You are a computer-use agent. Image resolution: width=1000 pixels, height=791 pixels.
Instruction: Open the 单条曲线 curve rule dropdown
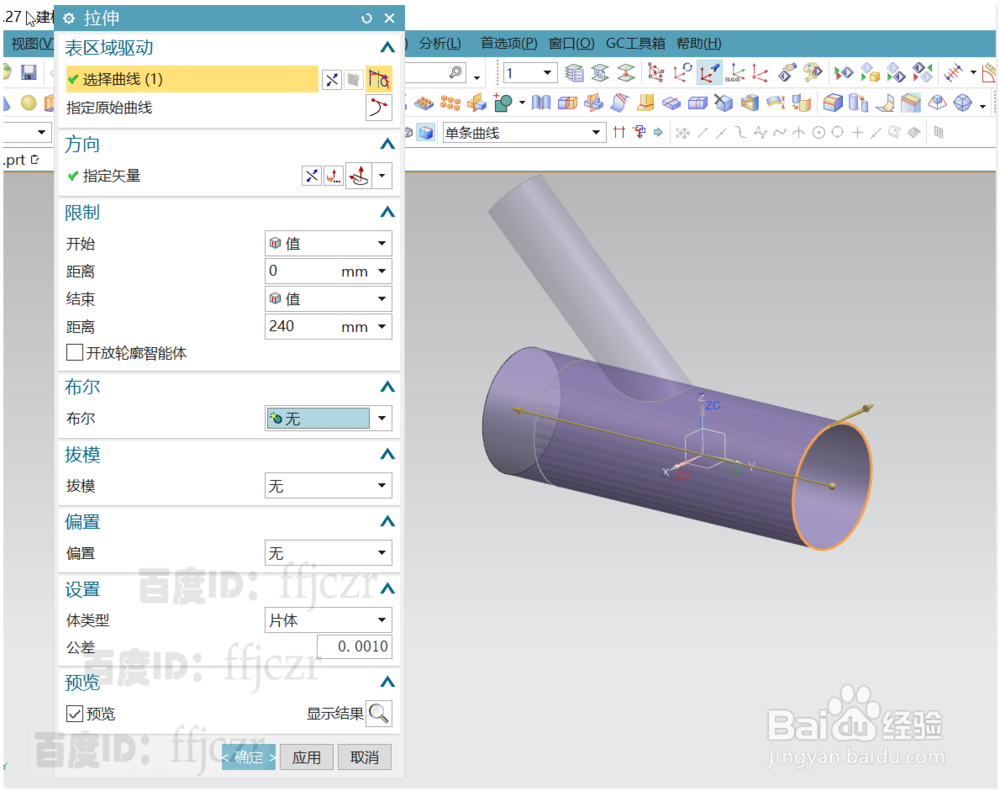(524, 133)
